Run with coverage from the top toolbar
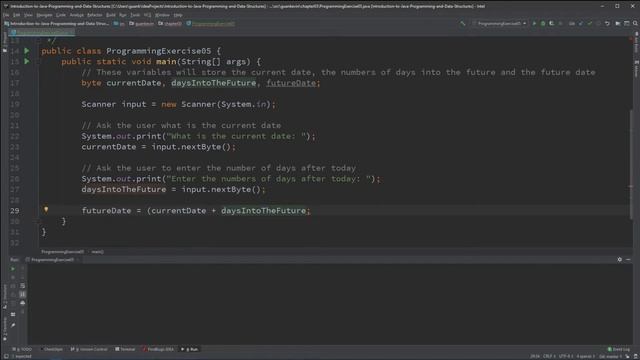This screenshot has width=640, height=360. (x=552, y=24)
